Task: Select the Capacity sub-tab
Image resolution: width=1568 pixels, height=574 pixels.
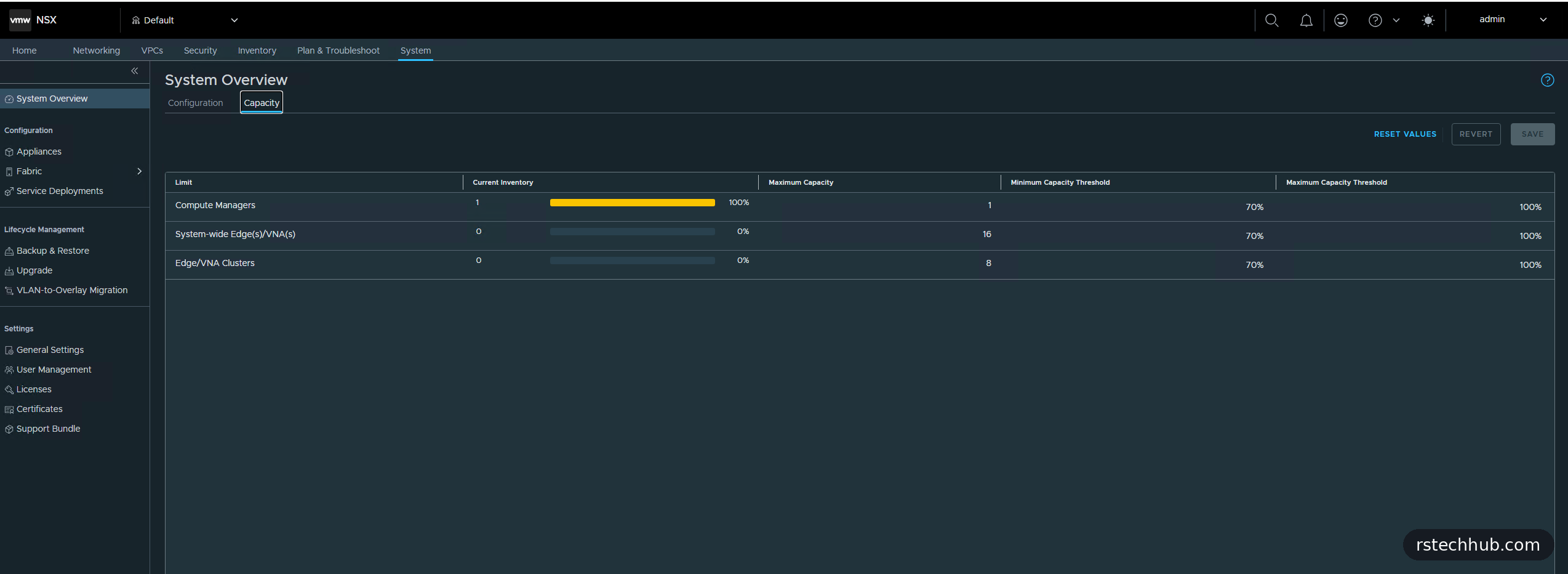Action: [x=262, y=103]
